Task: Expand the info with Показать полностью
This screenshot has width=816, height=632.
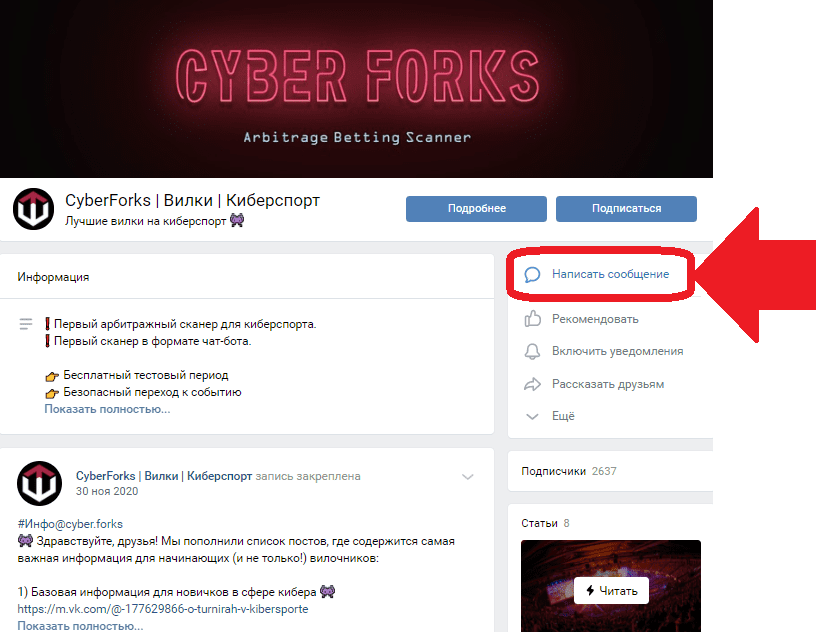Action: click(x=107, y=409)
